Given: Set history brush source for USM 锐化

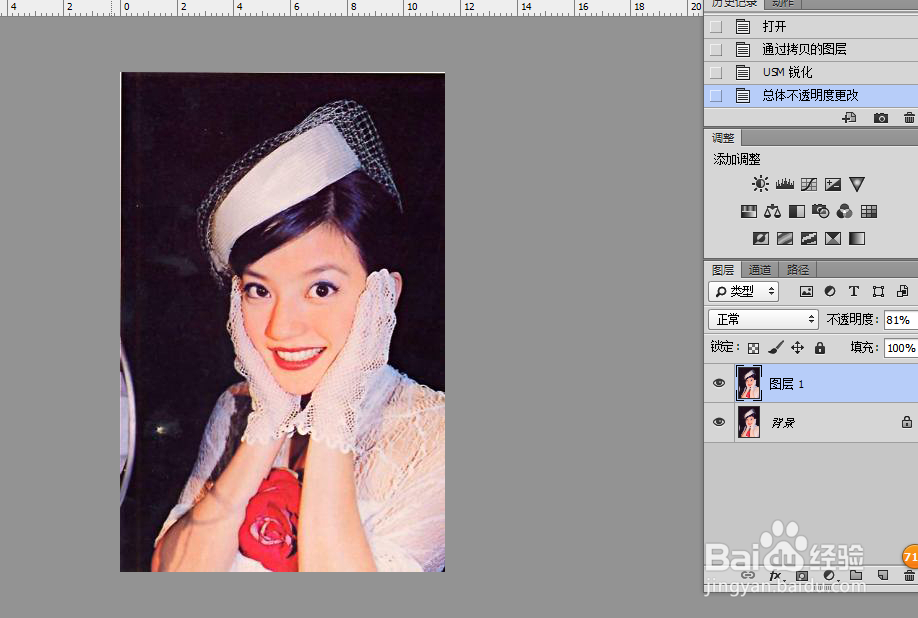Looking at the screenshot, I should pos(716,73).
